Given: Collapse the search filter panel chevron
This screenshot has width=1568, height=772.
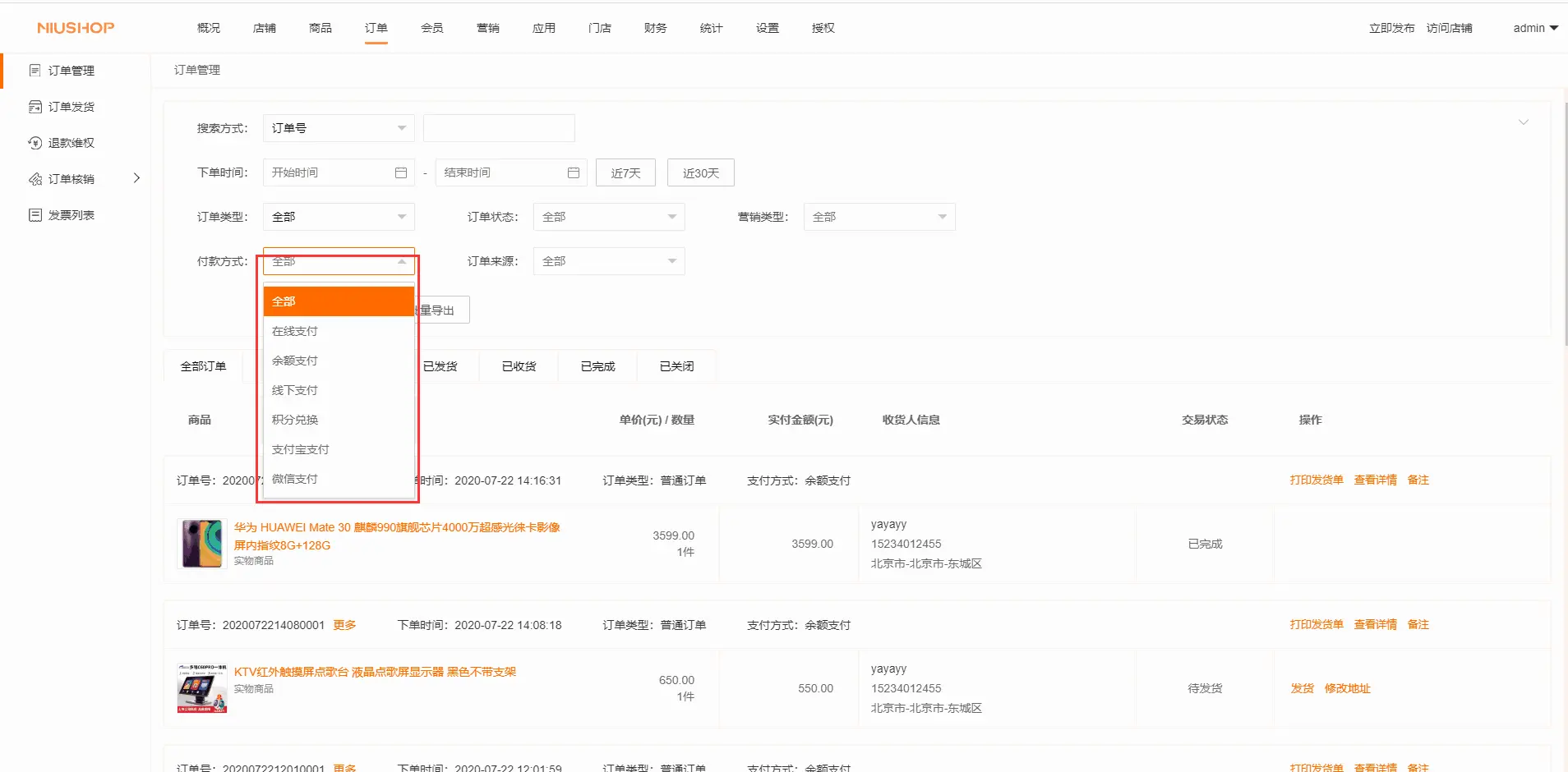Looking at the screenshot, I should point(1523,122).
